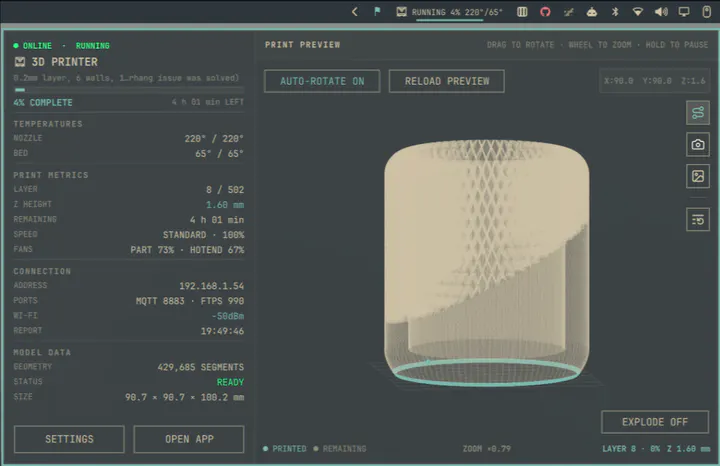Click the 4 h 01 min LEFT text
720x466 pixels.
point(208,102)
